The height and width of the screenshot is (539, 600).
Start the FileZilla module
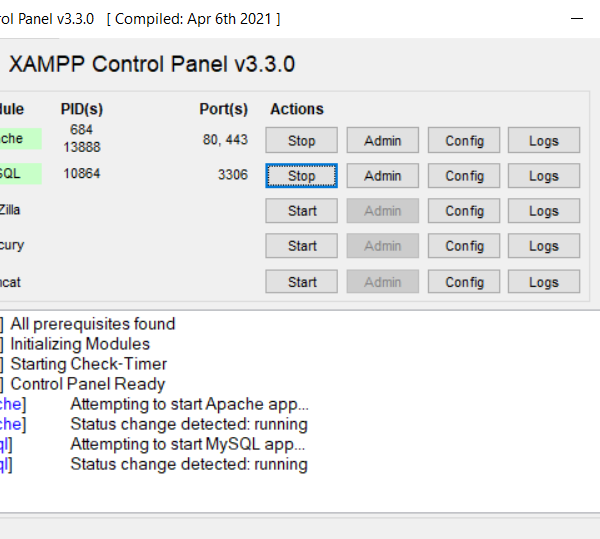click(301, 211)
